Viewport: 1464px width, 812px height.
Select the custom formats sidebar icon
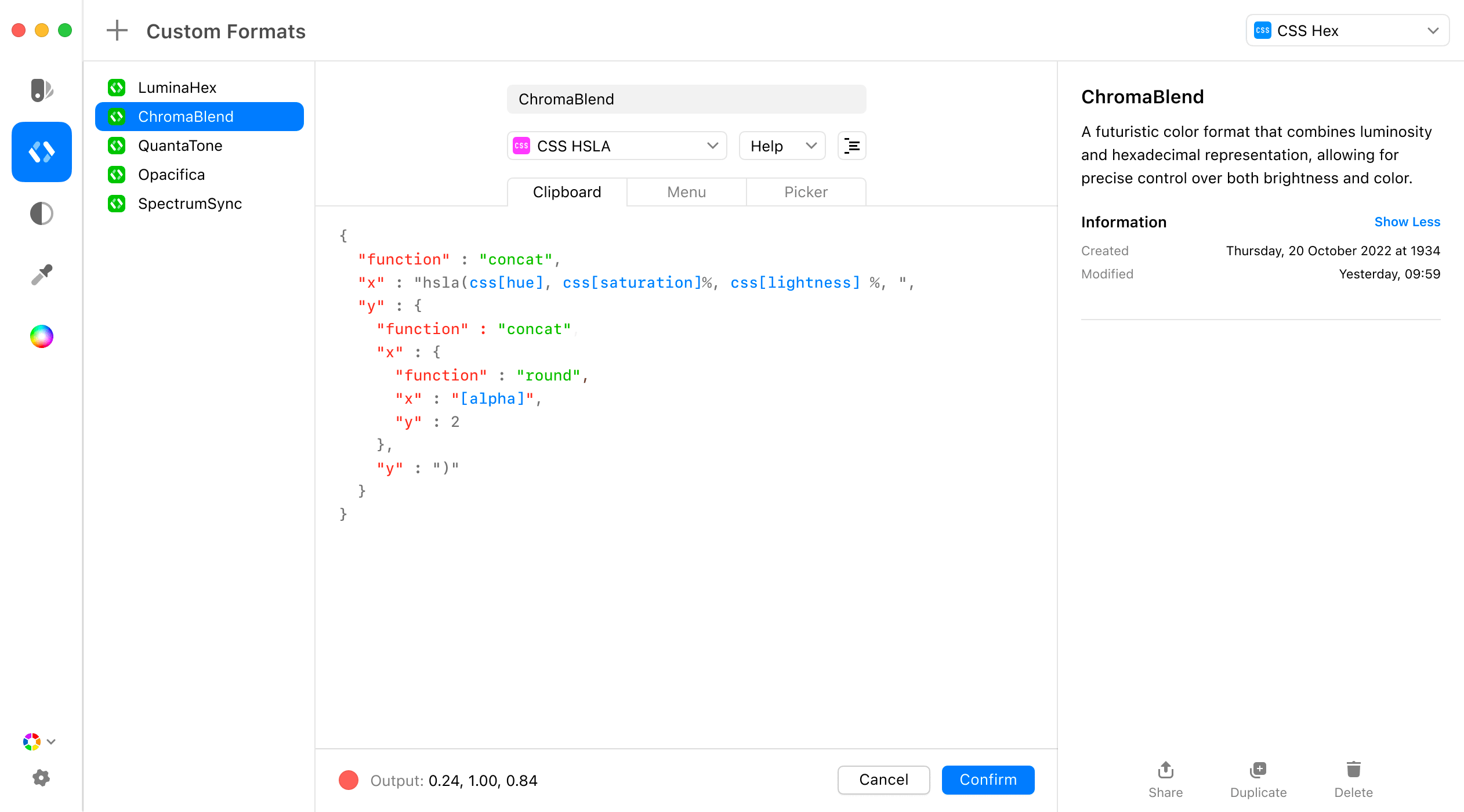click(42, 152)
